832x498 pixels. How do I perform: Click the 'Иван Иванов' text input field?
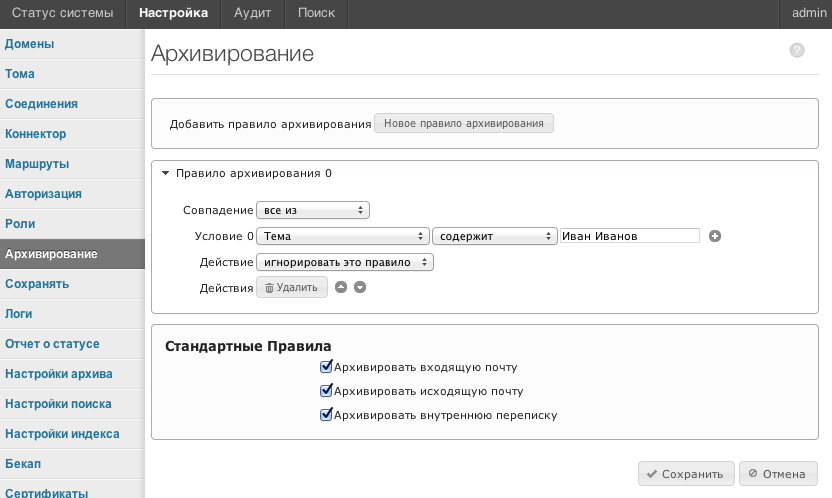(x=630, y=236)
